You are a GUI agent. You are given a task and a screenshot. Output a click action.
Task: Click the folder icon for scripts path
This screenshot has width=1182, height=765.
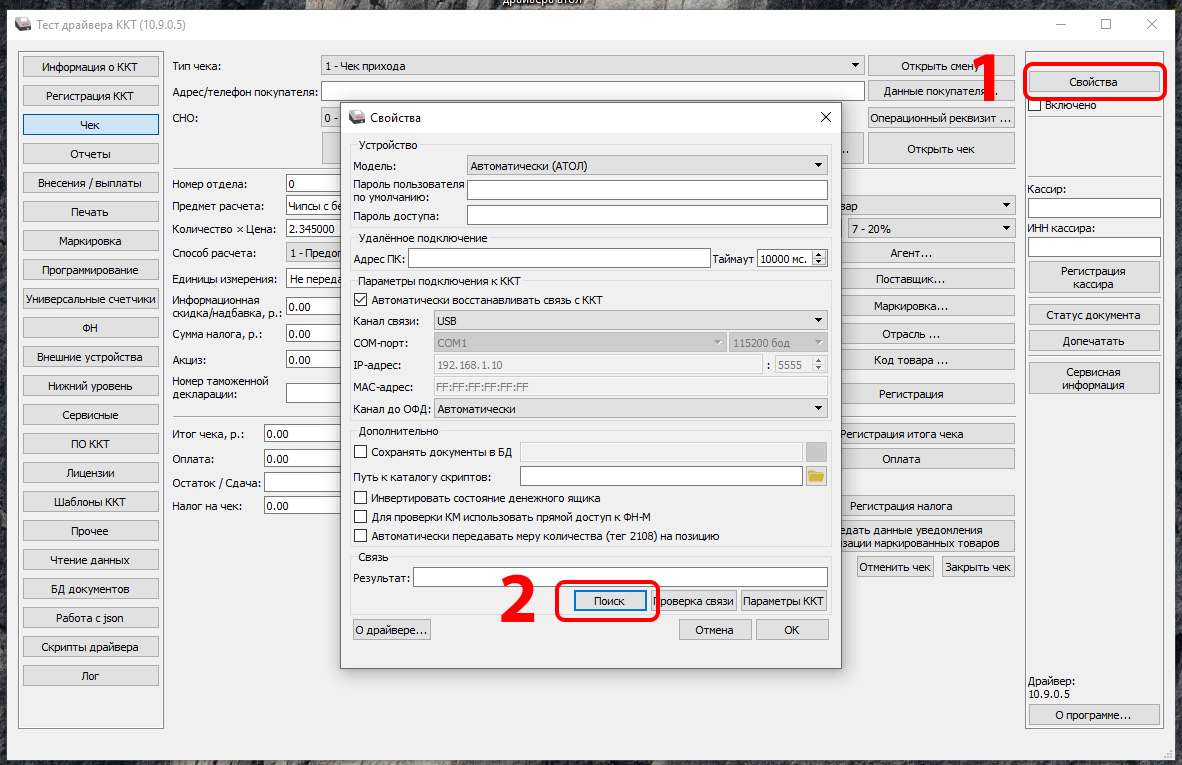click(816, 476)
